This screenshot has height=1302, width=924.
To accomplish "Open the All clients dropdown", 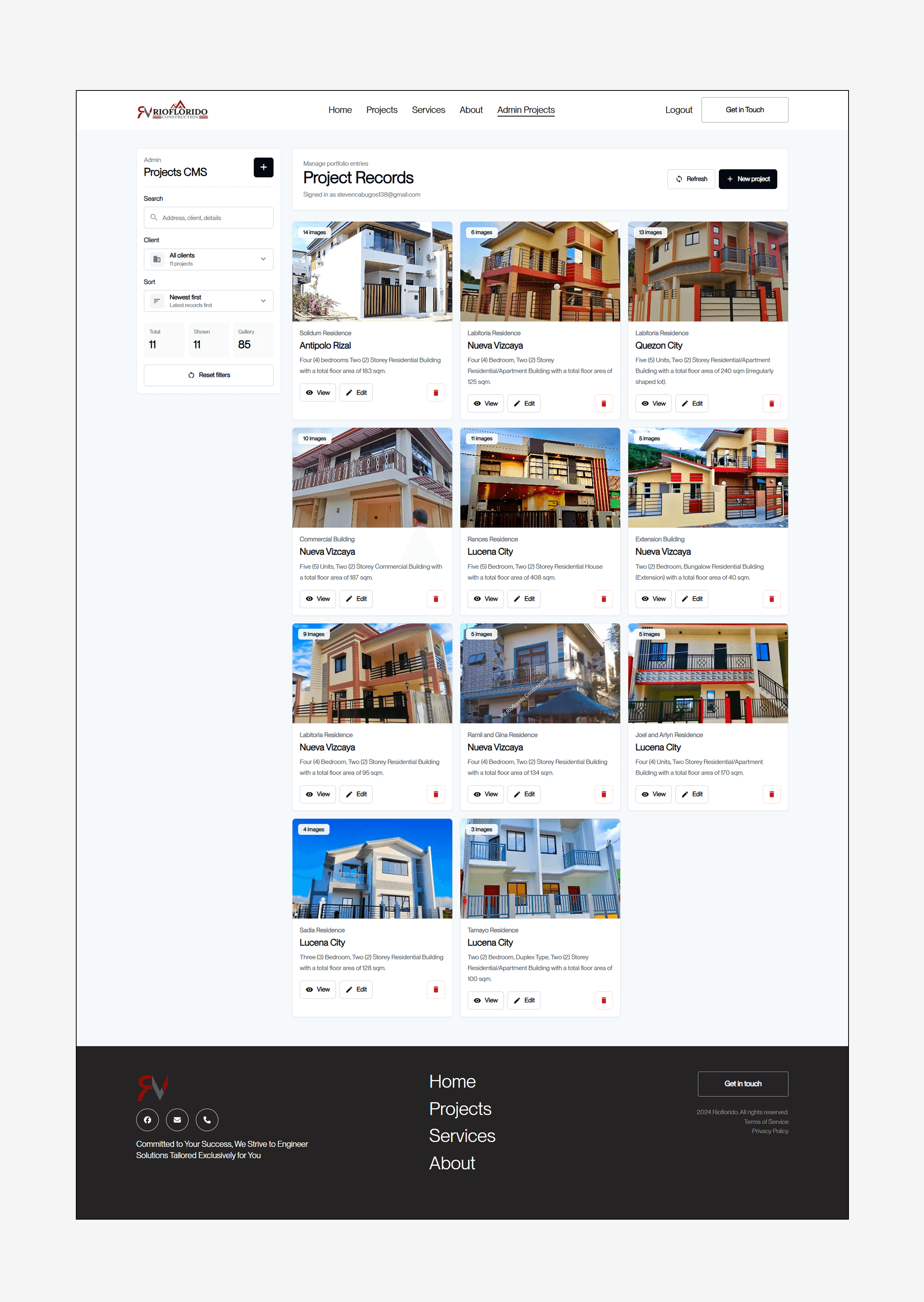I will 208,259.
